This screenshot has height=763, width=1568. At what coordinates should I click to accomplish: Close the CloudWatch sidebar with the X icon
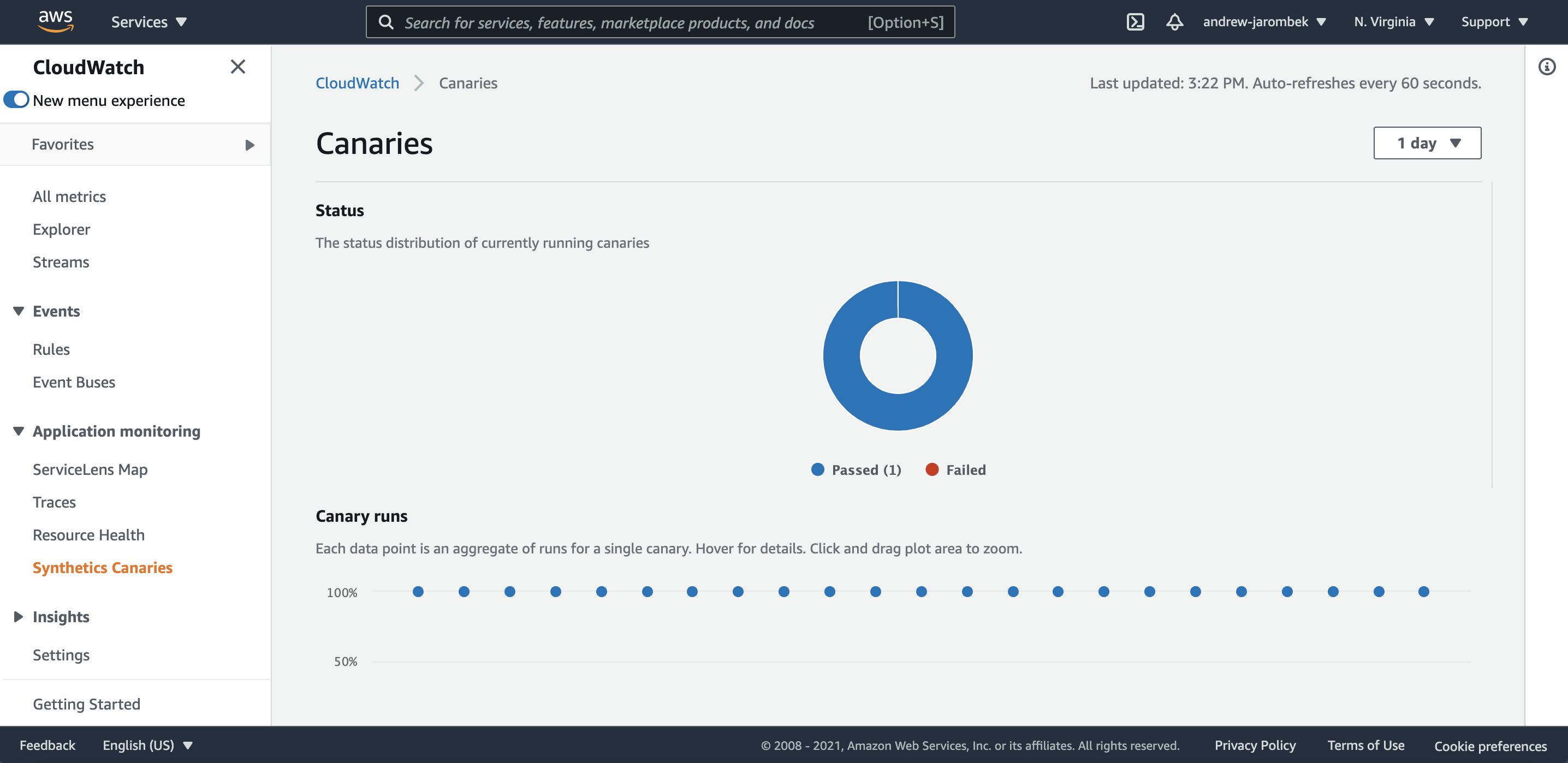(238, 67)
